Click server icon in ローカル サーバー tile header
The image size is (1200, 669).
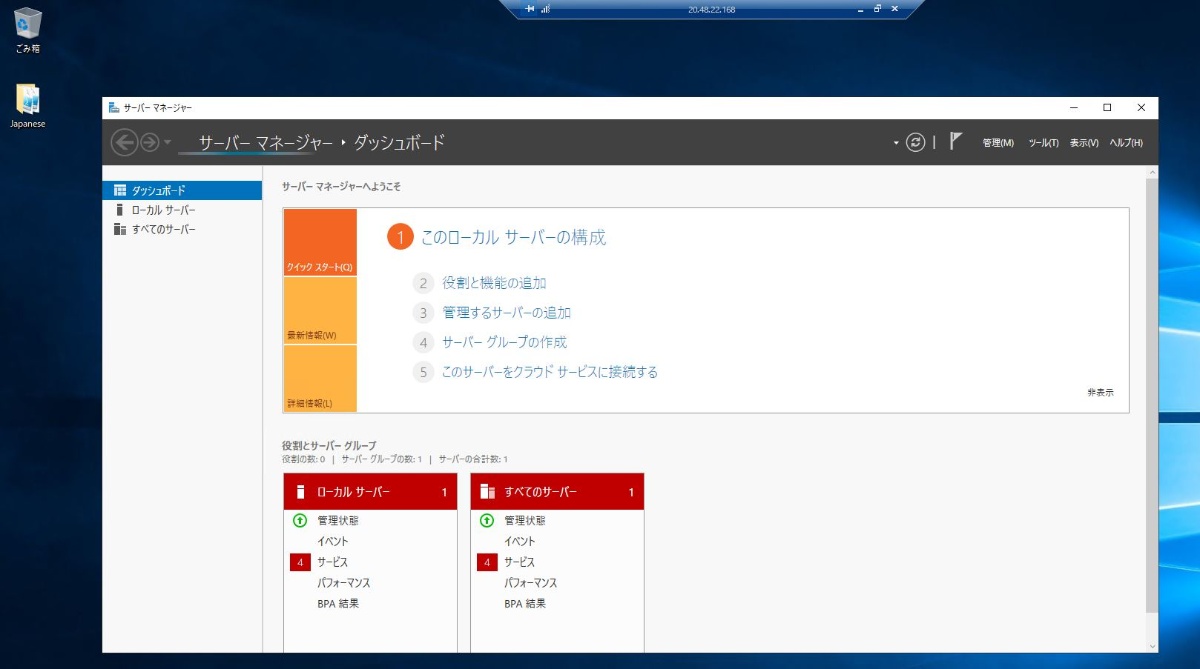click(x=300, y=492)
